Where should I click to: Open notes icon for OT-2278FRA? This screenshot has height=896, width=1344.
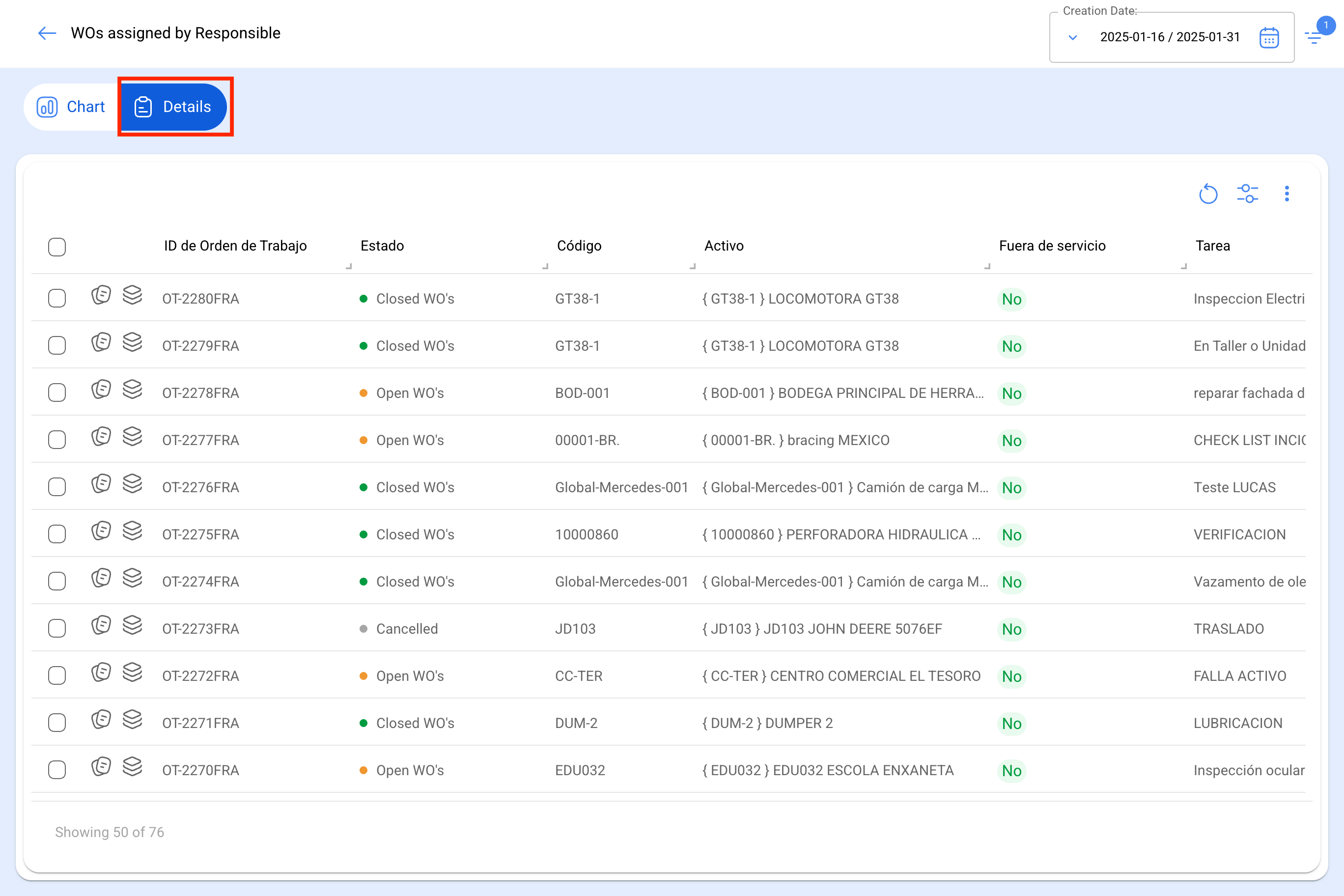[x=101, y=390]
